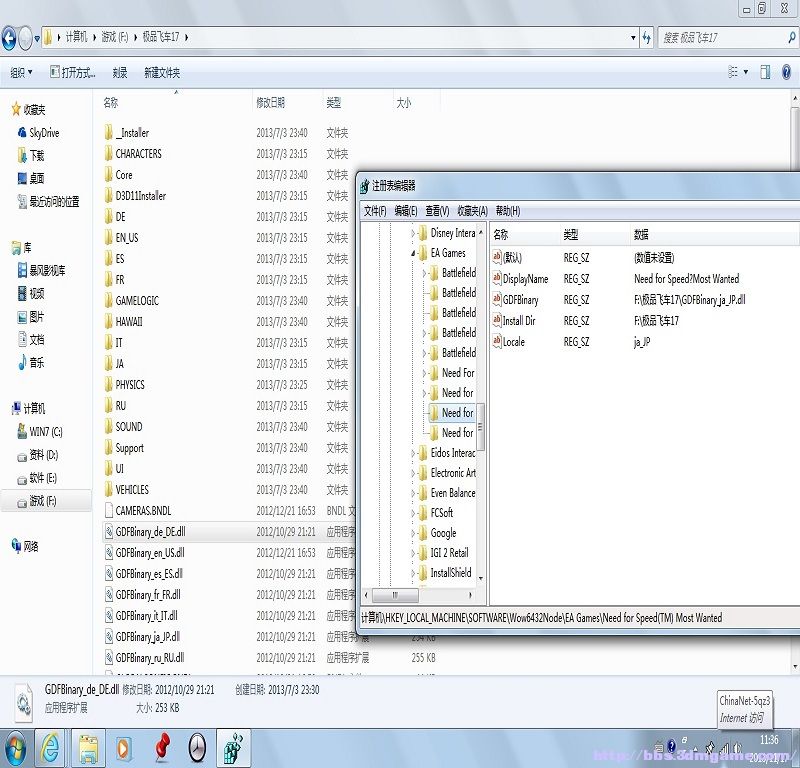Open the 组织 dropdown menu
Image resolution: width=800 pixels, height=768 pixels.
[21, 72]
